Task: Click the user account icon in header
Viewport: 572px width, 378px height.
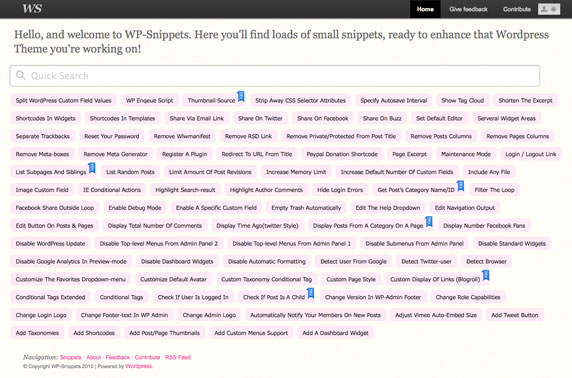Action: (x=549, y=9)
